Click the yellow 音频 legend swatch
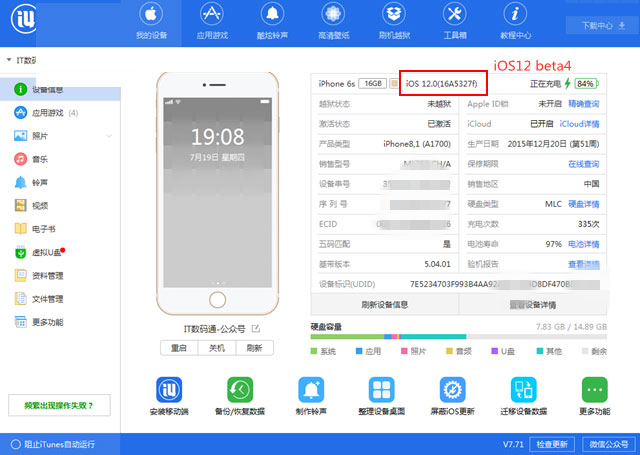This screenshot has height=455, width=640. [x=449, y=351]
